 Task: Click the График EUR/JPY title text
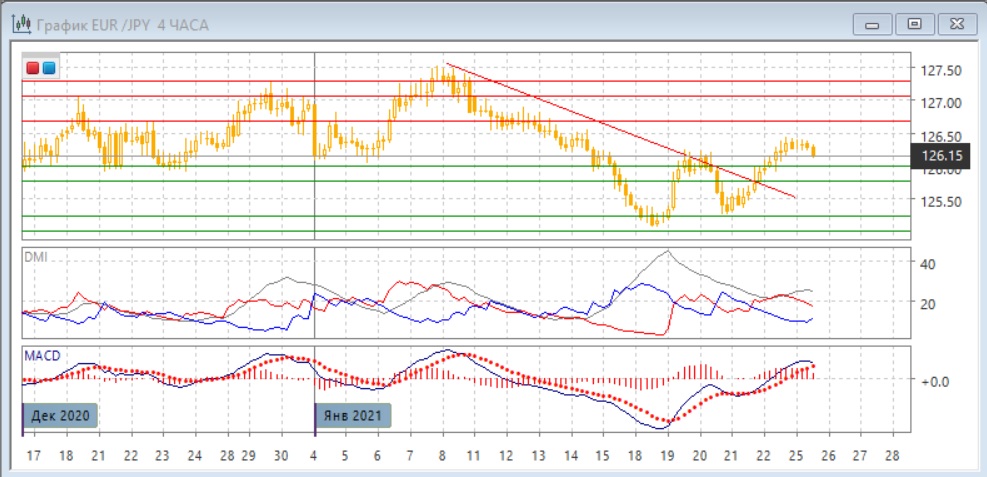click(x=122, y=25)
